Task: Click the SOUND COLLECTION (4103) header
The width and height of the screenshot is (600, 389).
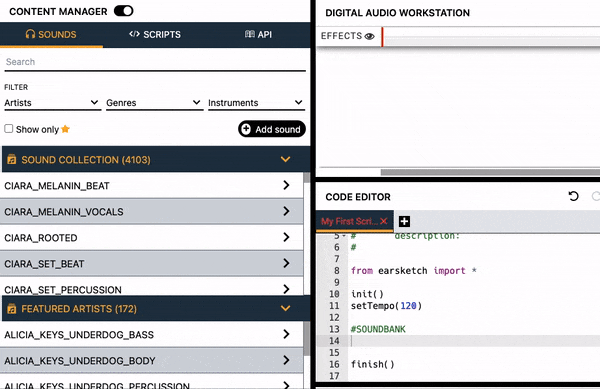Action: click(156, 159)
